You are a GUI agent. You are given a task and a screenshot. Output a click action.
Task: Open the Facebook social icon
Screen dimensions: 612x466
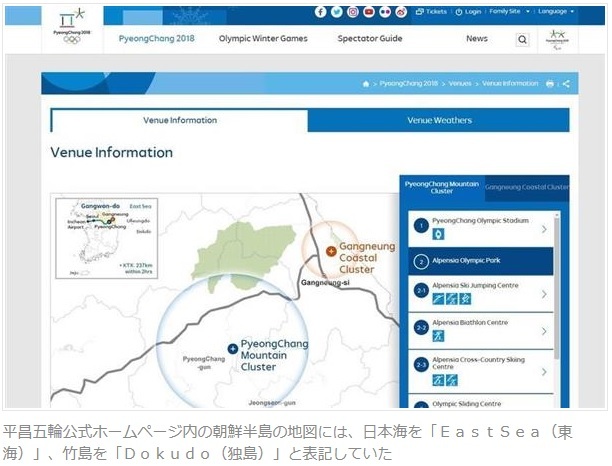[321, 12]
